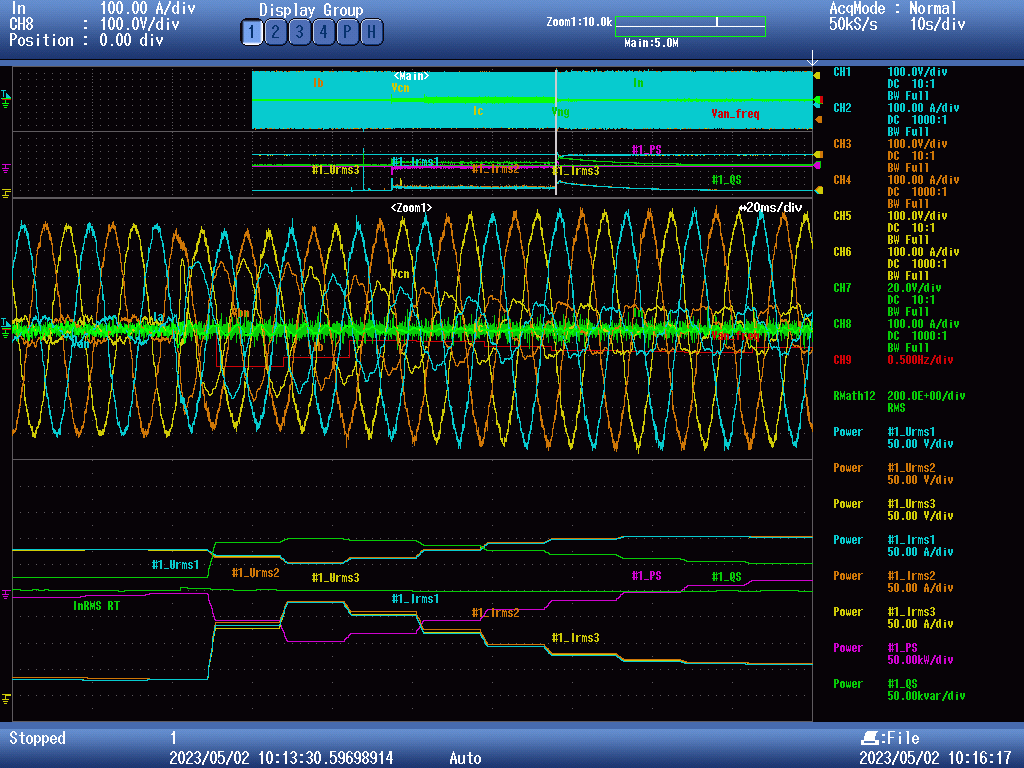Open Display Group H view
This screenshot has width=1024, height=768.
[371, 33]
